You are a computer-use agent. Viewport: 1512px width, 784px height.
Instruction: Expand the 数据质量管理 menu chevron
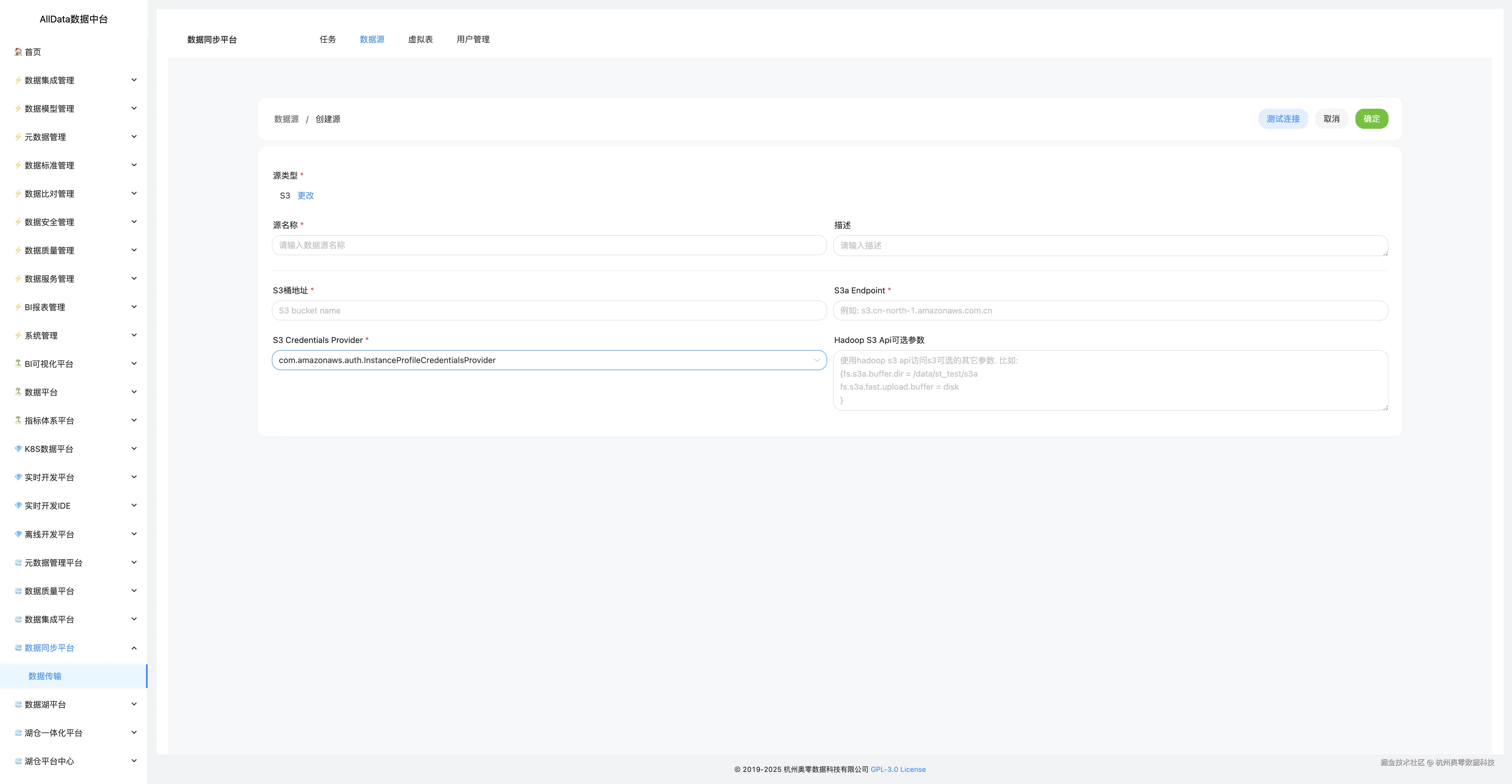point(134,250)
